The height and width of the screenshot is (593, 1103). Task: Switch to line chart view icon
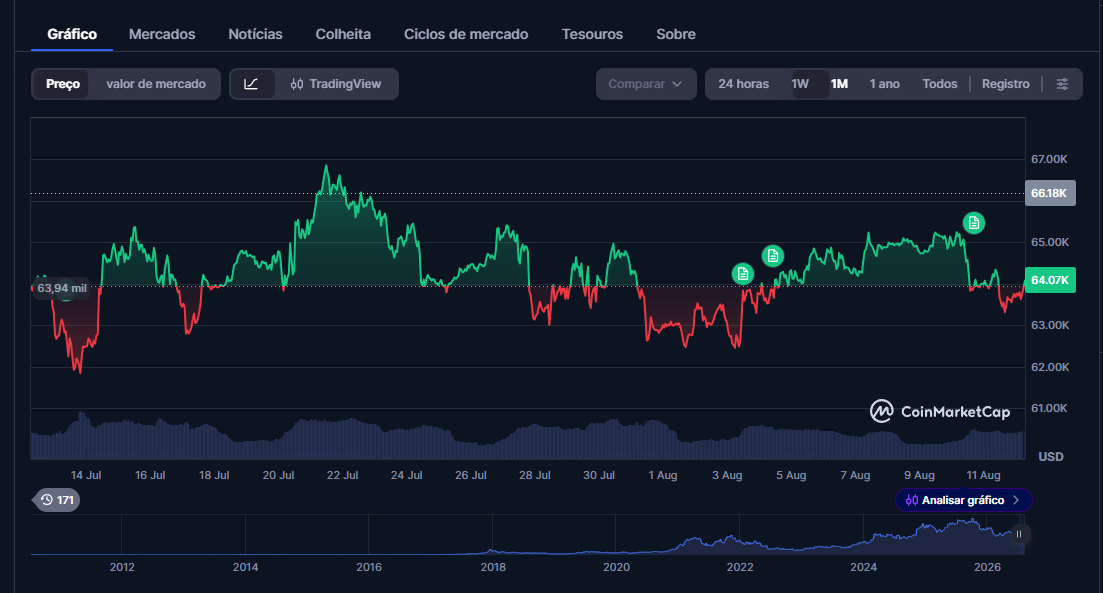251,84
